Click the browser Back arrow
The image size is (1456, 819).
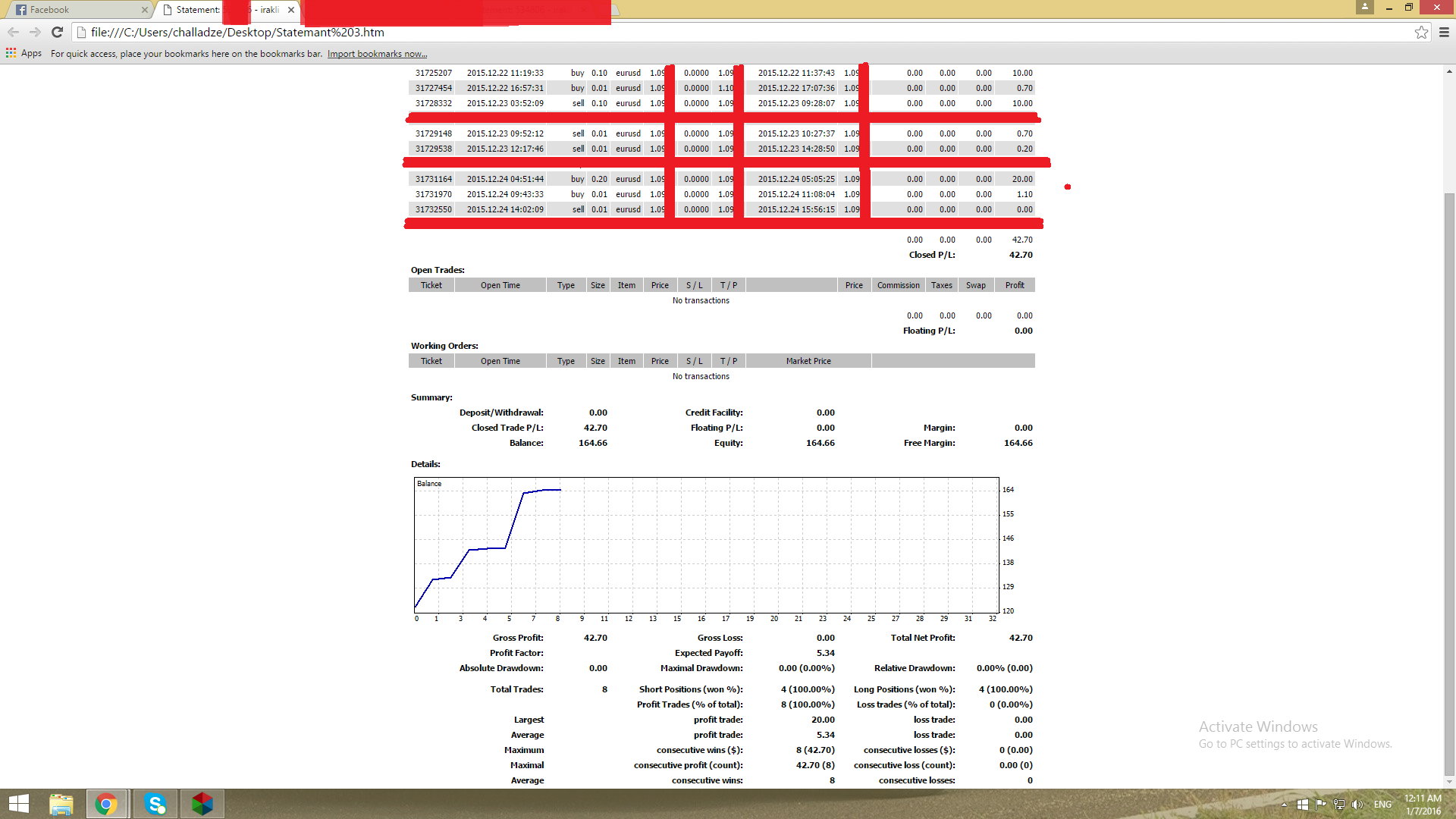point(13,32)
